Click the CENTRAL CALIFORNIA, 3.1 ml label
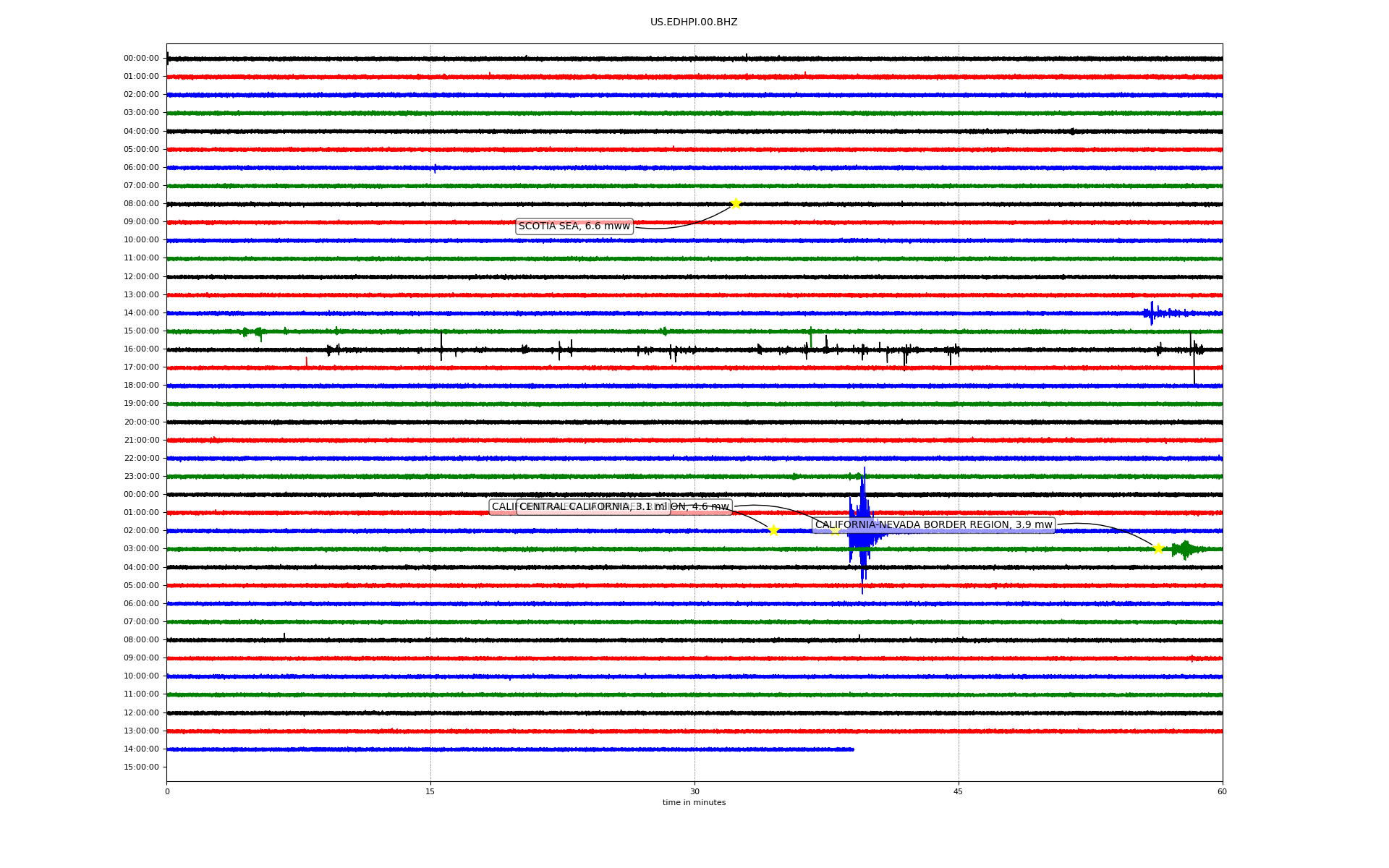 (593, 507)
